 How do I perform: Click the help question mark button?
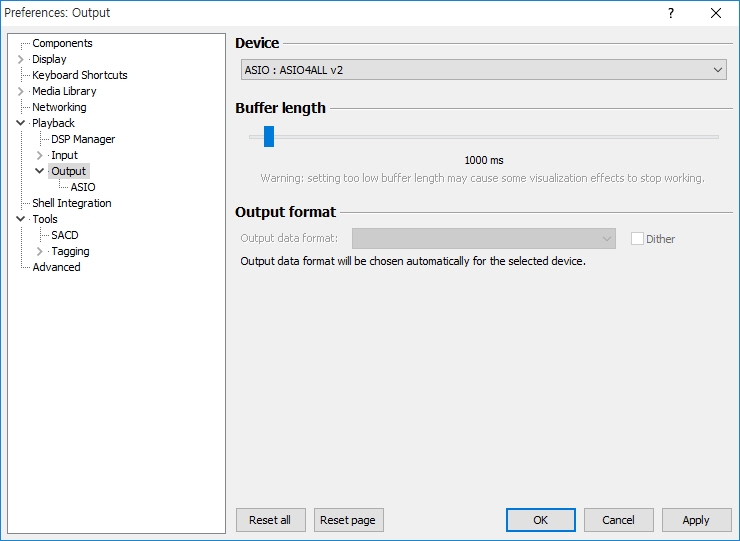pos(671,13)
